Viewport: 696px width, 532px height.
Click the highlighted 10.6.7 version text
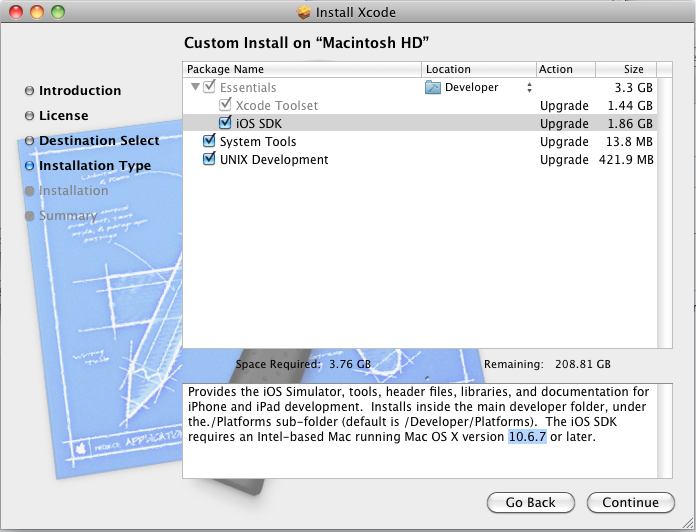click(x=527, y=437)
